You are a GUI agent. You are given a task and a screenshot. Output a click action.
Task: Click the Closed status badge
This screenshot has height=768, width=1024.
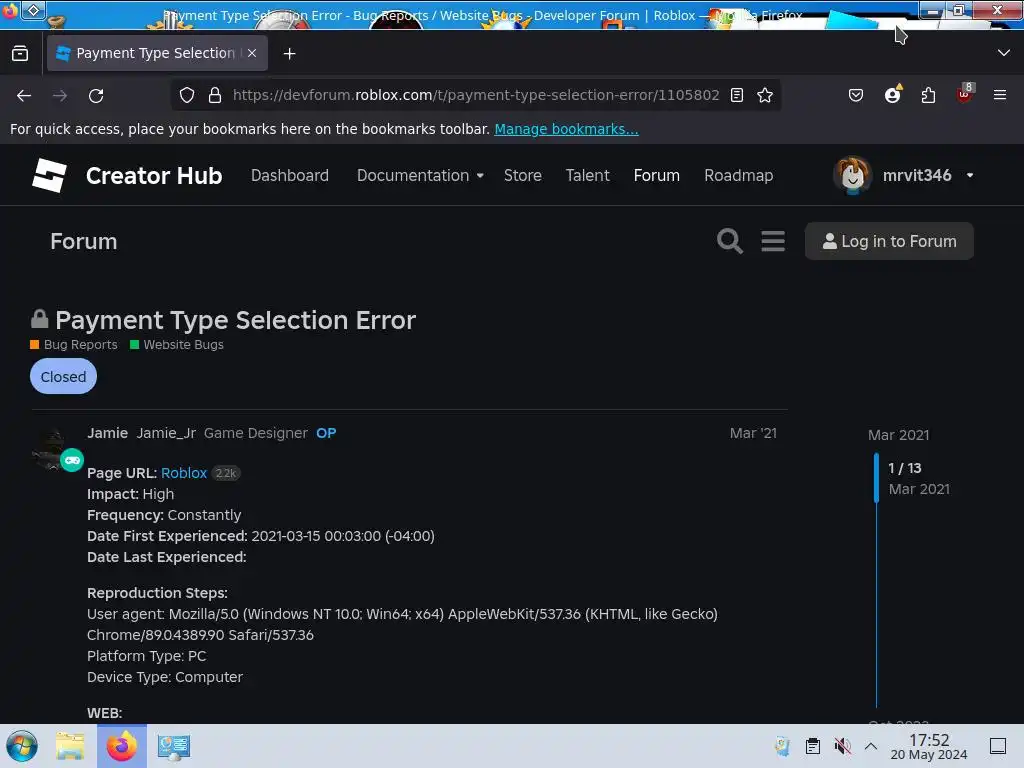click(x=63, y=376)
